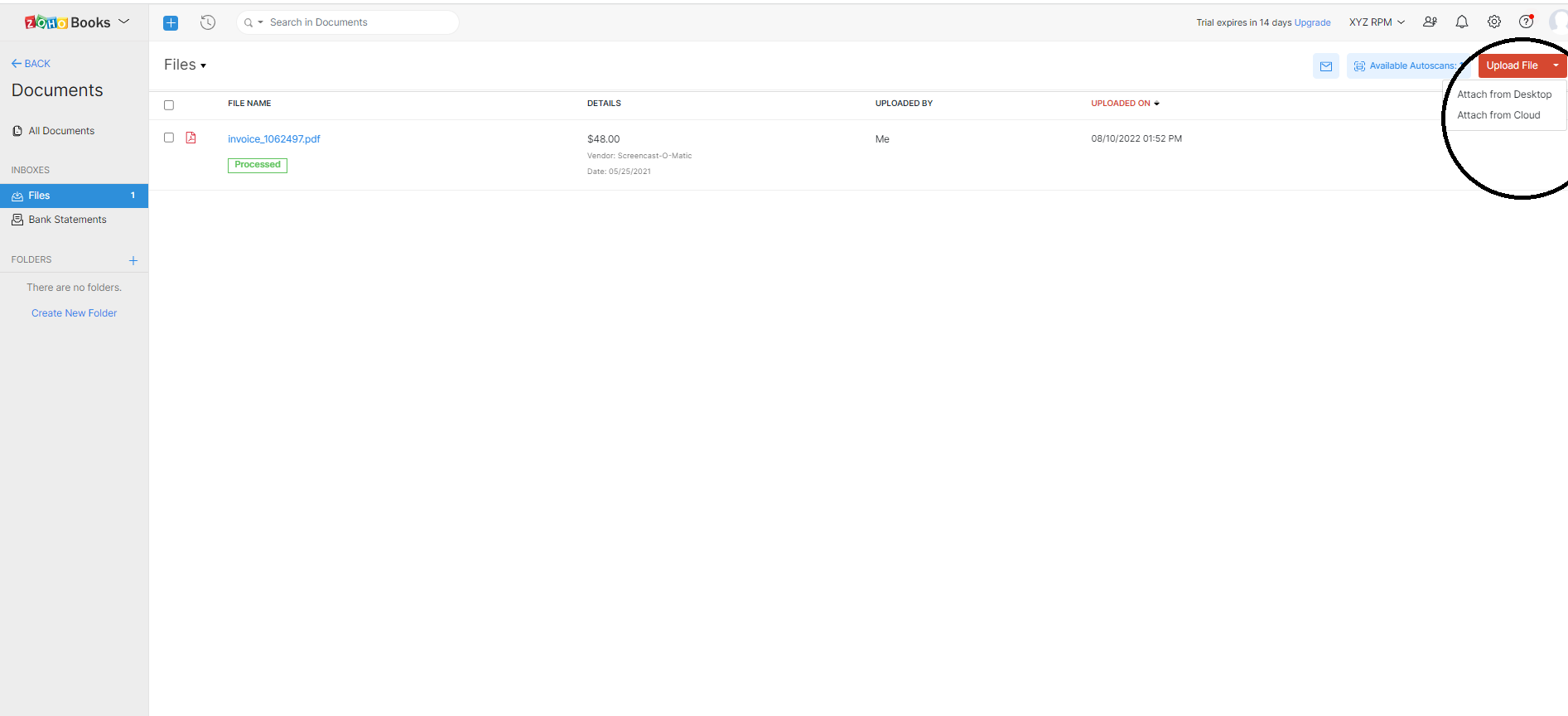This screenshot has height=716, width=1568.
Task: Go back using the BACK link
Action: 31,64
